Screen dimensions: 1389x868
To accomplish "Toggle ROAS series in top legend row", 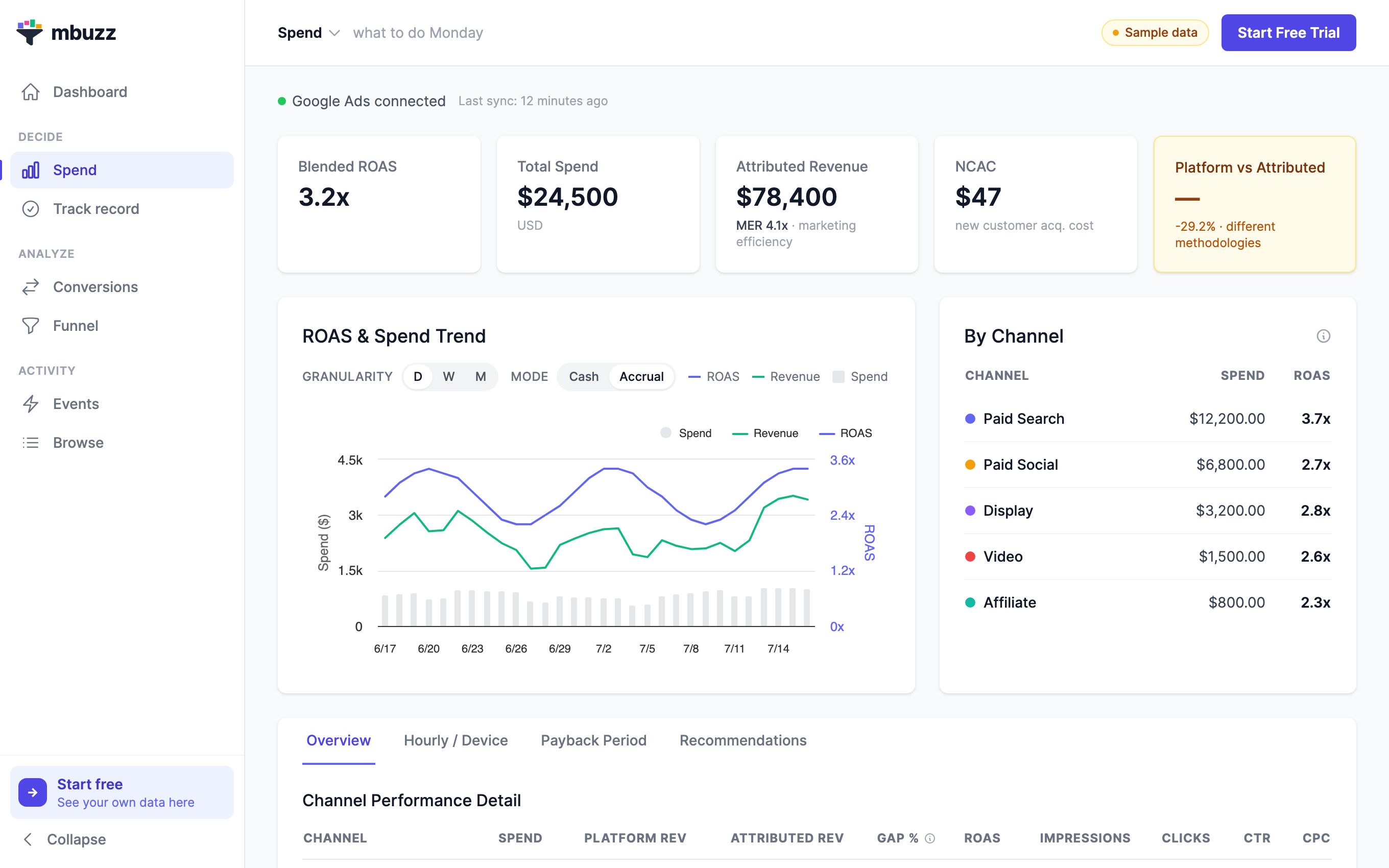I will click(713, 377).
